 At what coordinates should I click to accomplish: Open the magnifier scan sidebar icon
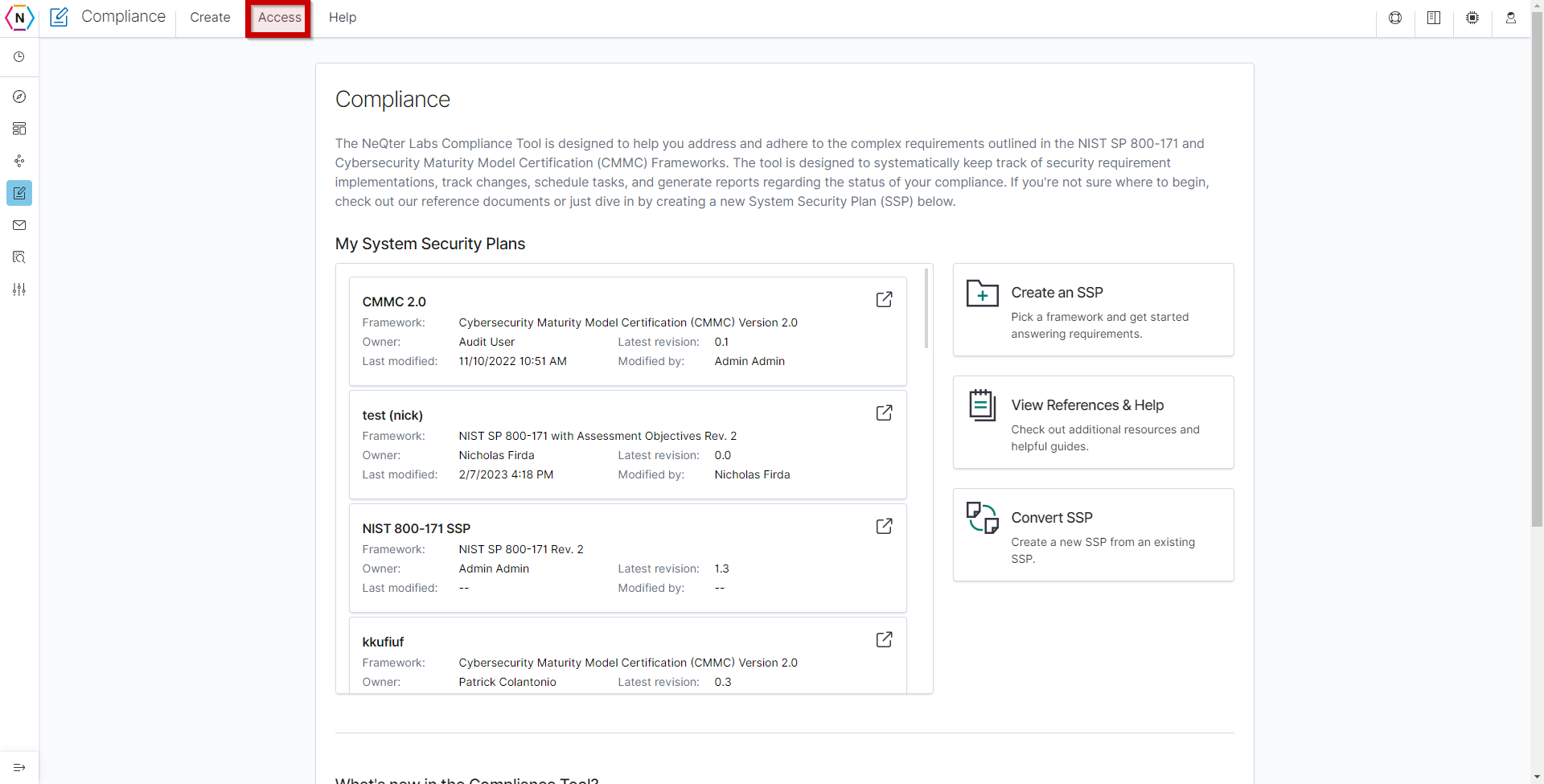[x=19, y=257]
